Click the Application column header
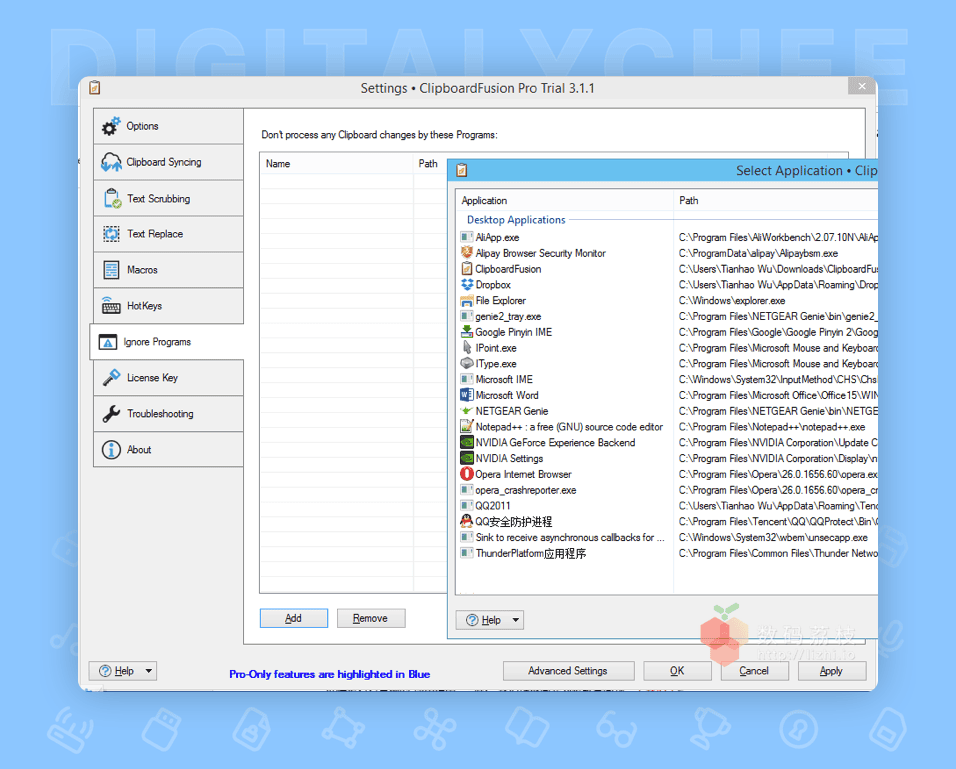956x769 pixels. point(564,201)
